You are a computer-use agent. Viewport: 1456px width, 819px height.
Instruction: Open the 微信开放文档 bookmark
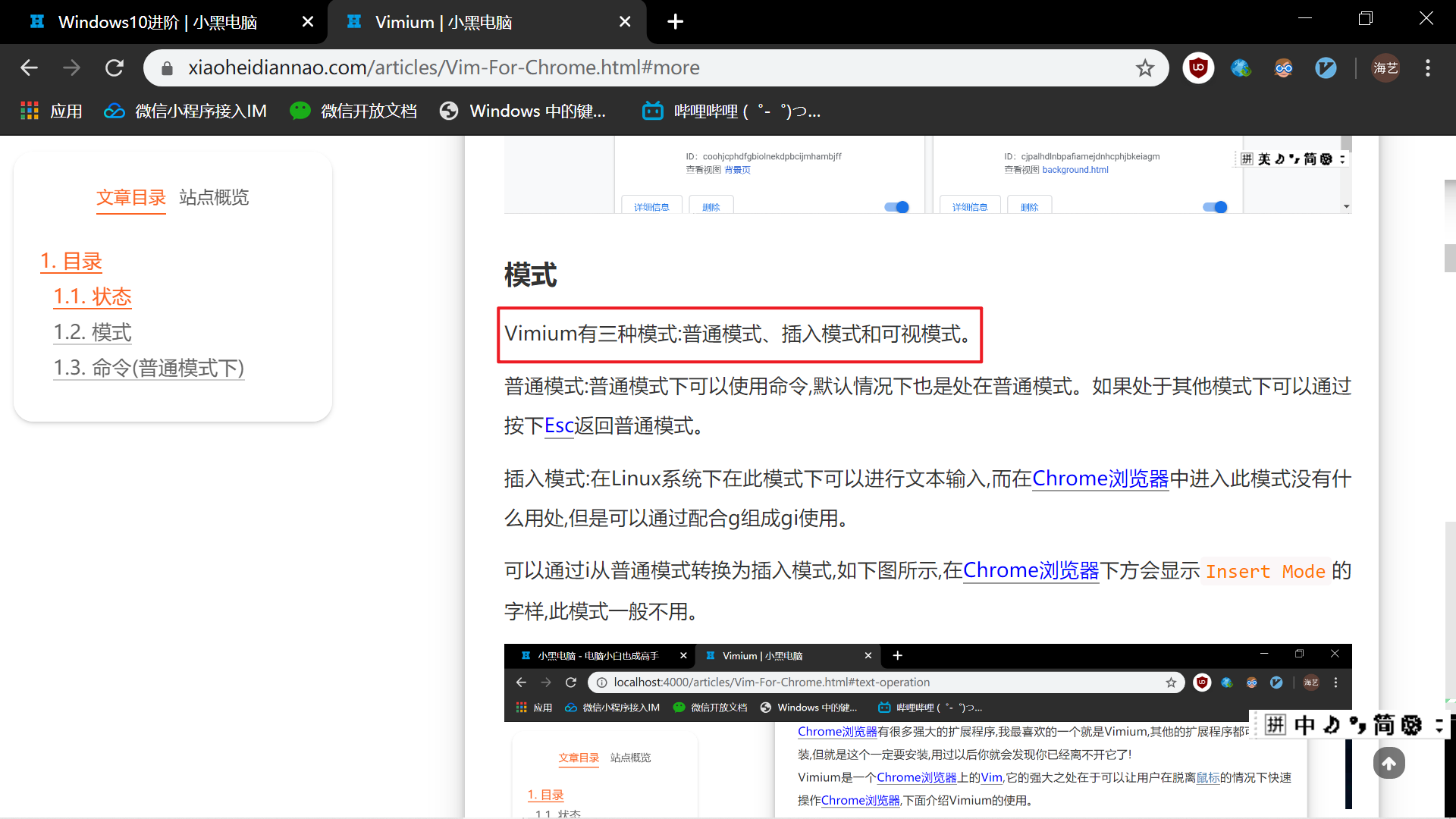(353, 111)
